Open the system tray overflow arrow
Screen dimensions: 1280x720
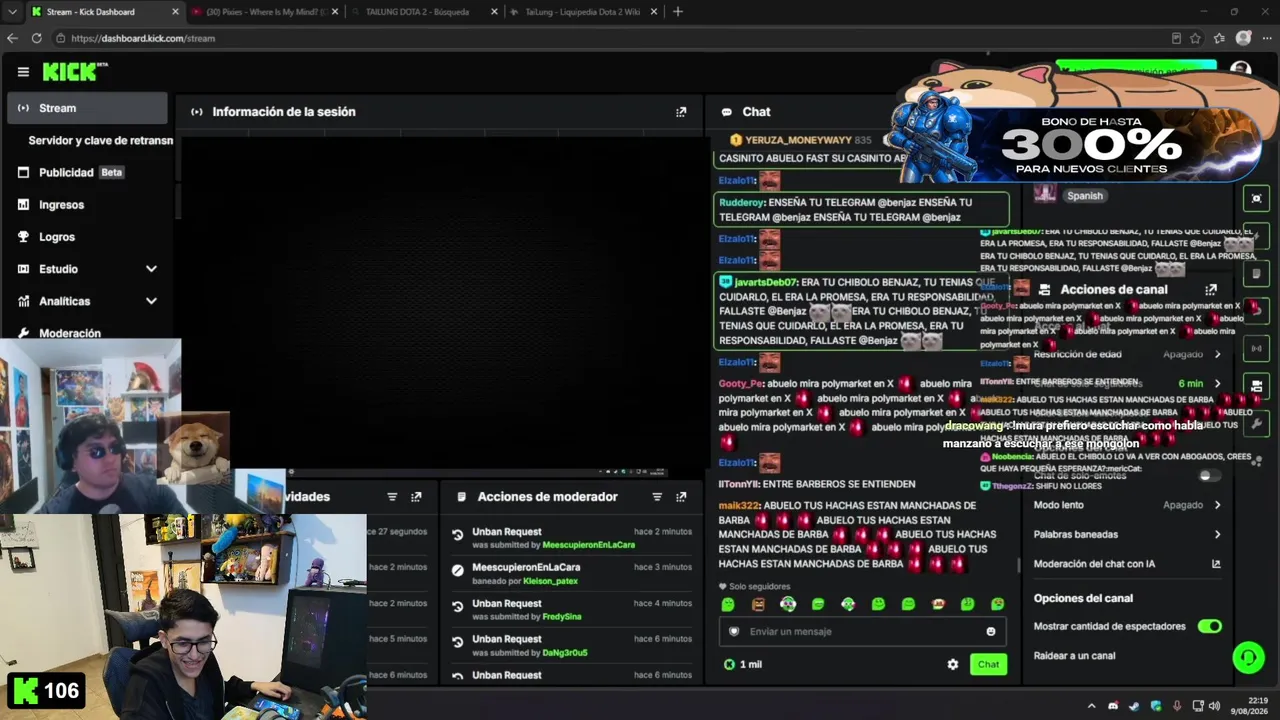[1091, 706]
